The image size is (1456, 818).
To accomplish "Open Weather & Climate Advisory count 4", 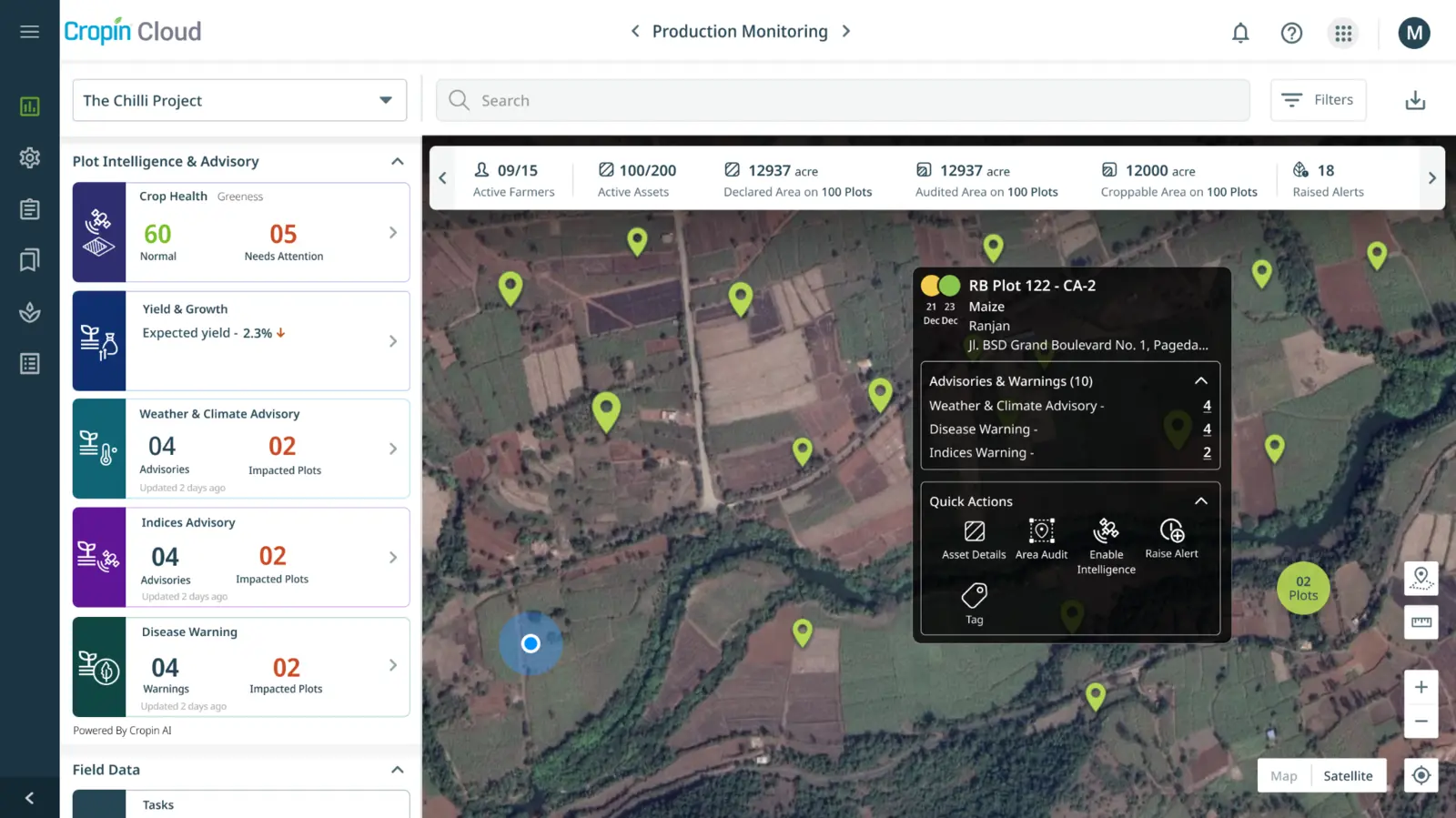I will click(x=1207, y=406).
